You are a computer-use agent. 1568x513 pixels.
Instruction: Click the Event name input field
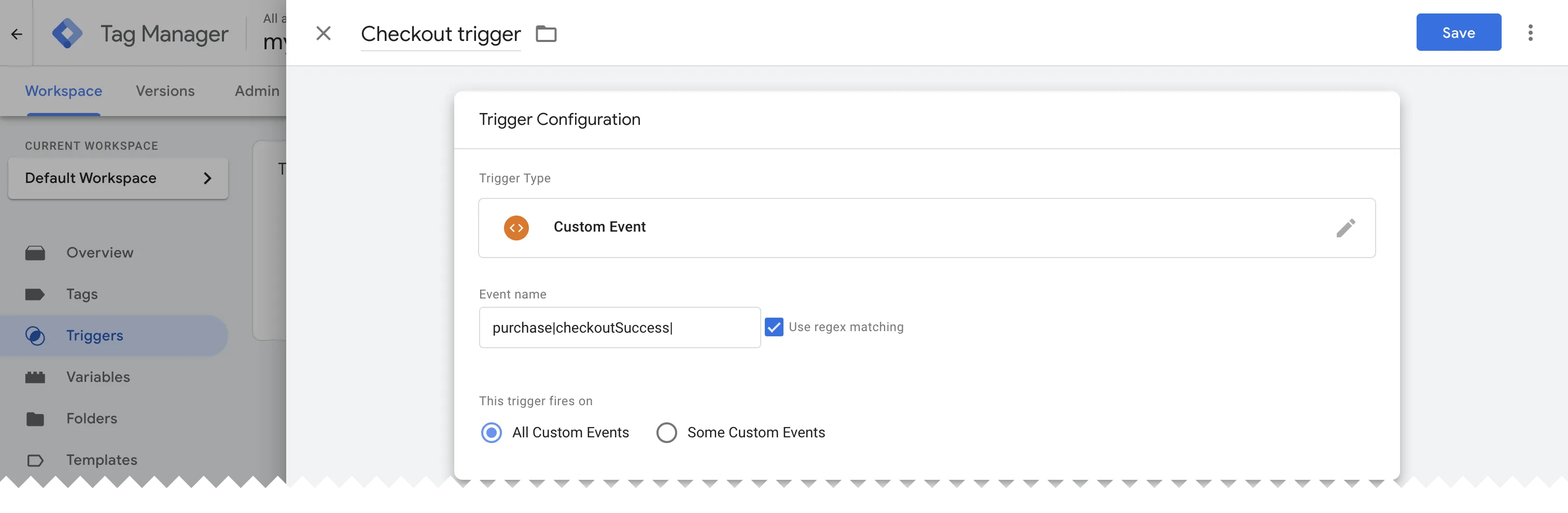619,327
